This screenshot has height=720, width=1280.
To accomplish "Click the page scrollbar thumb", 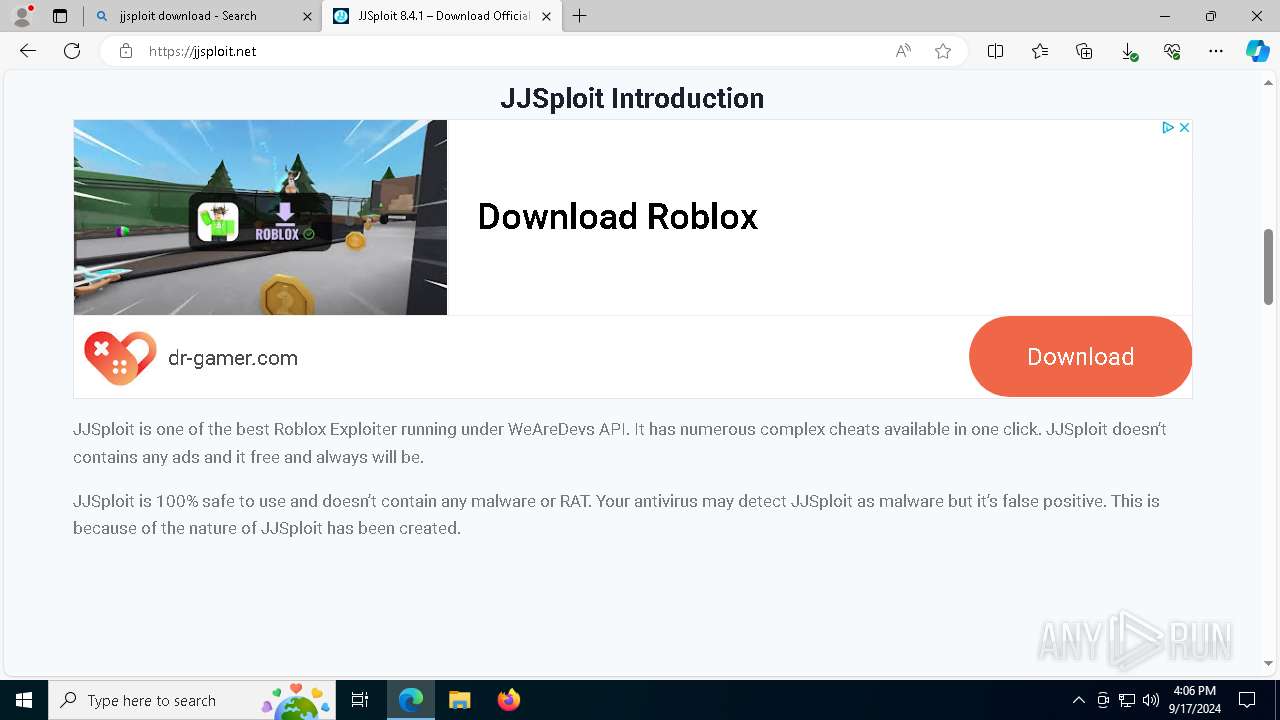I will pos(1268,266).
